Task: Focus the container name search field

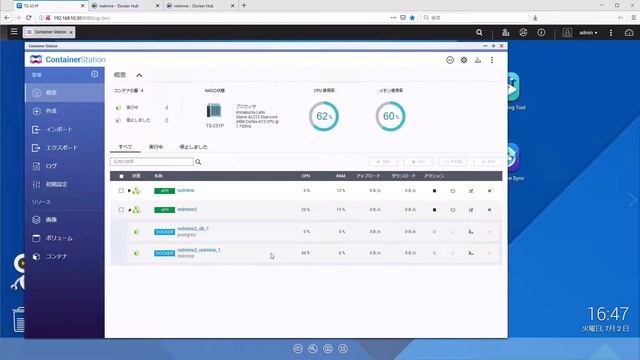Action: (x=152, y=162)
